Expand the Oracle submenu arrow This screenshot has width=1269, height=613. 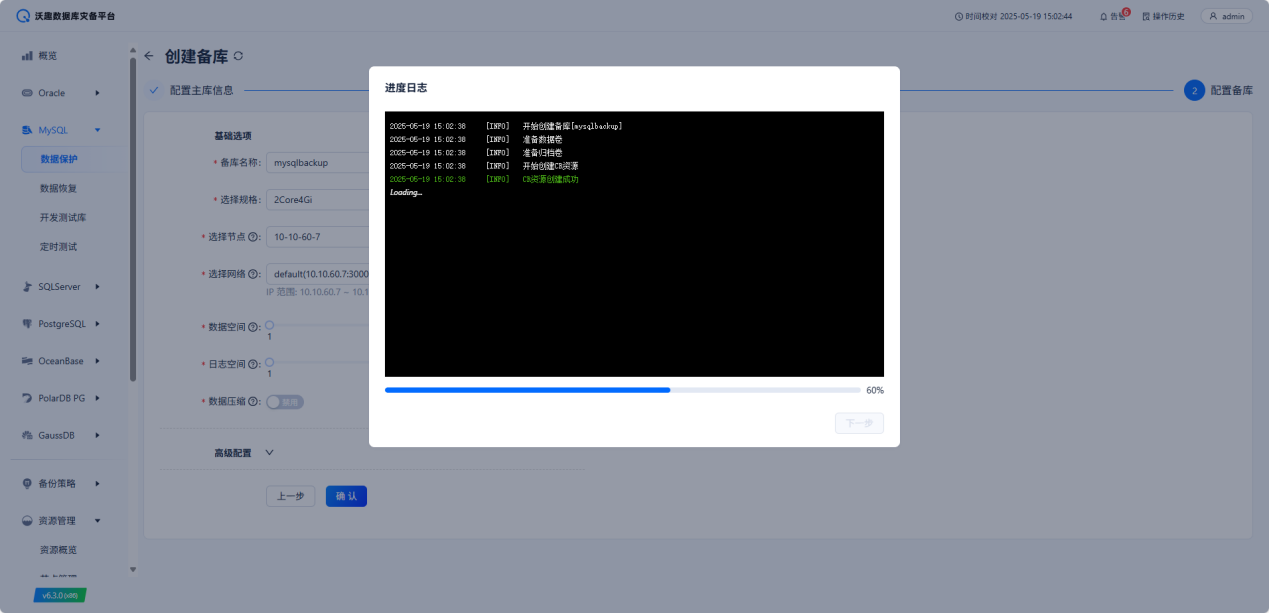(x=97, y=93)
